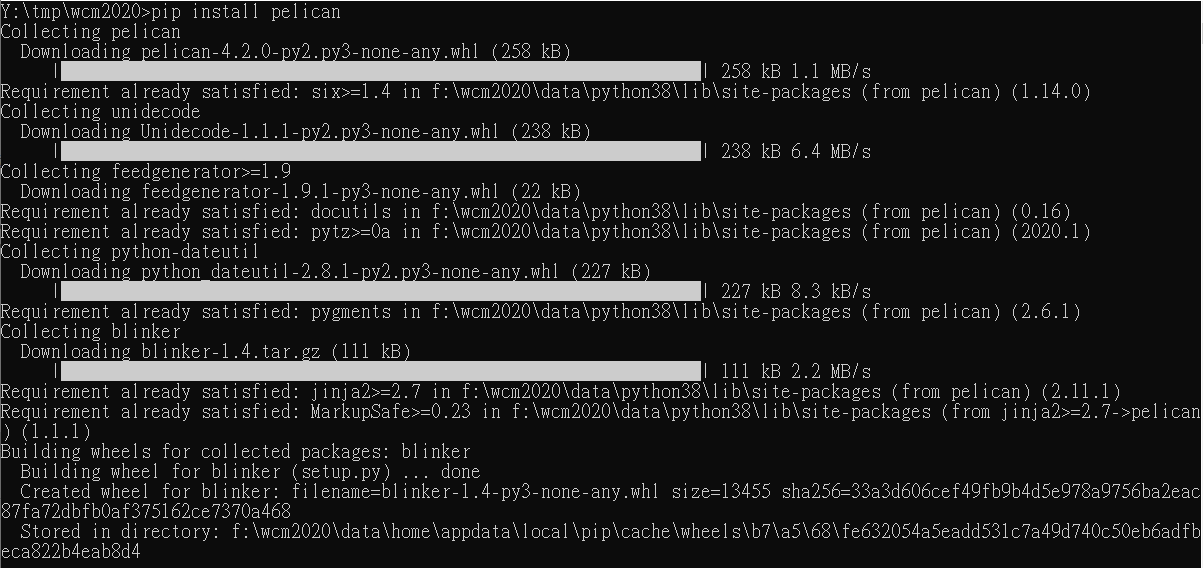Click the blinker-1.4.tar.gz filename

(231, 352)
